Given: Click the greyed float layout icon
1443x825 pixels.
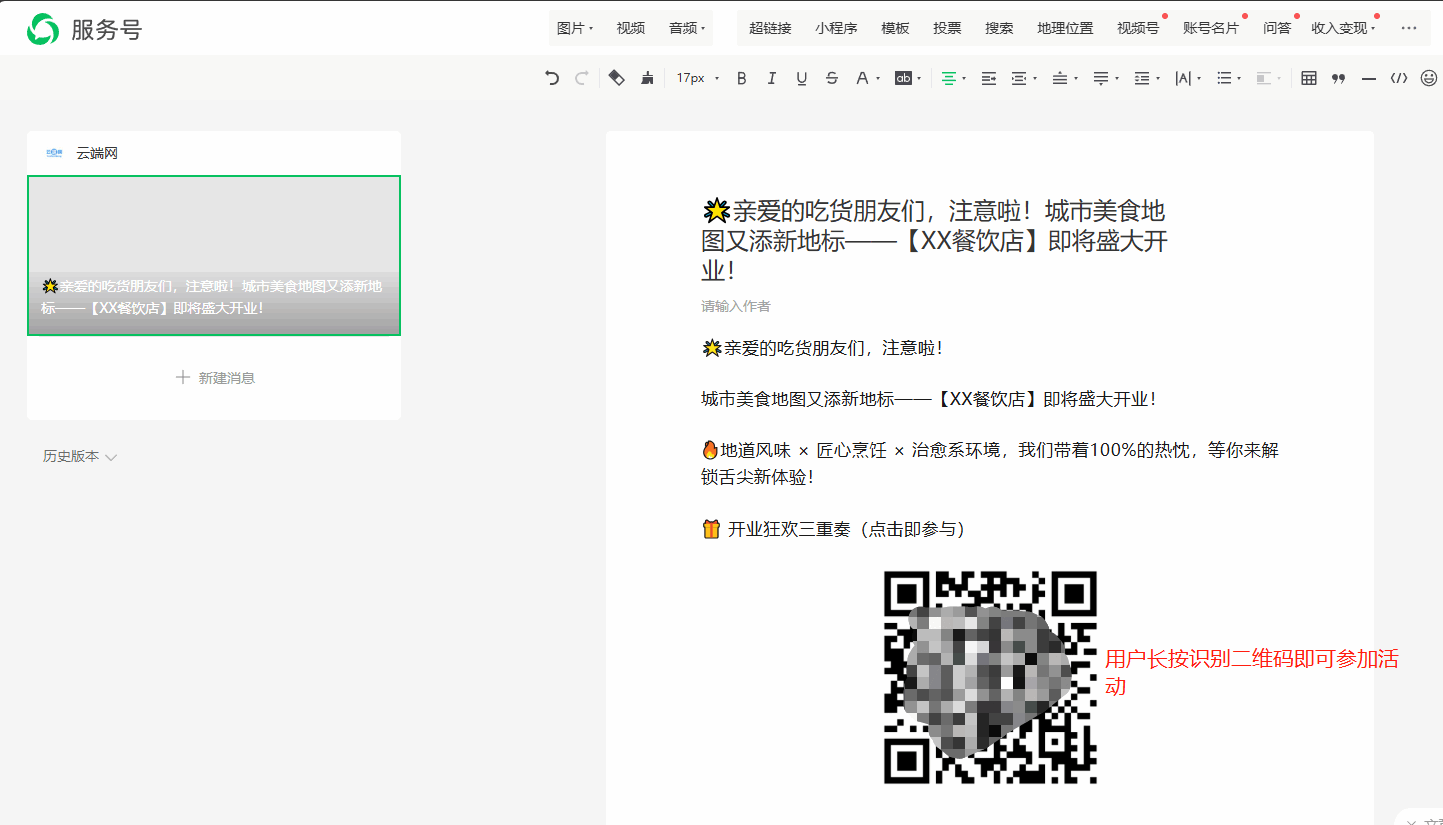Looking at the screenshot, I should pyautogui.click(x=1268, y=78).
